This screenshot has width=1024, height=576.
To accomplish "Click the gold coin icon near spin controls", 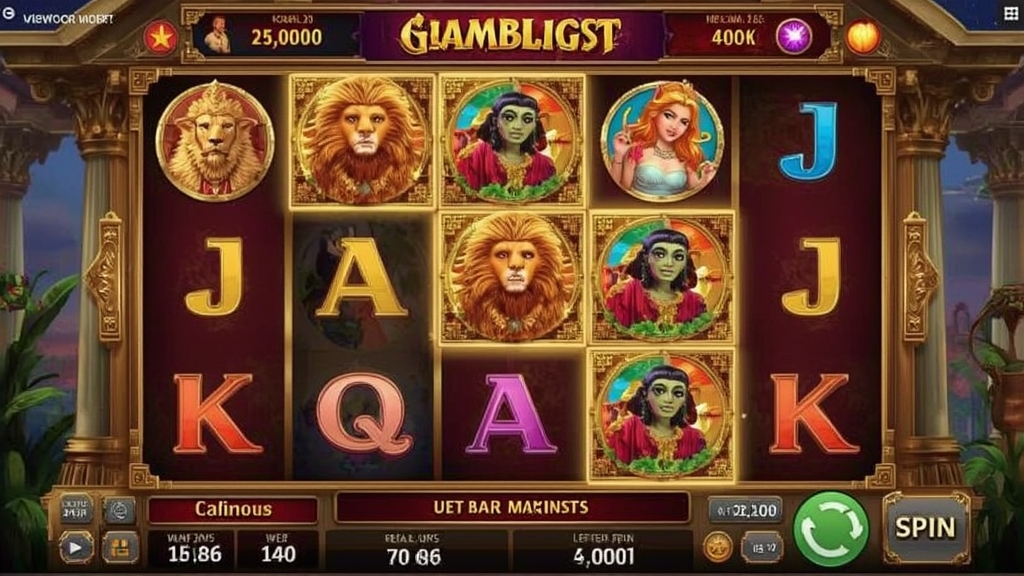I will coord(718,547).
